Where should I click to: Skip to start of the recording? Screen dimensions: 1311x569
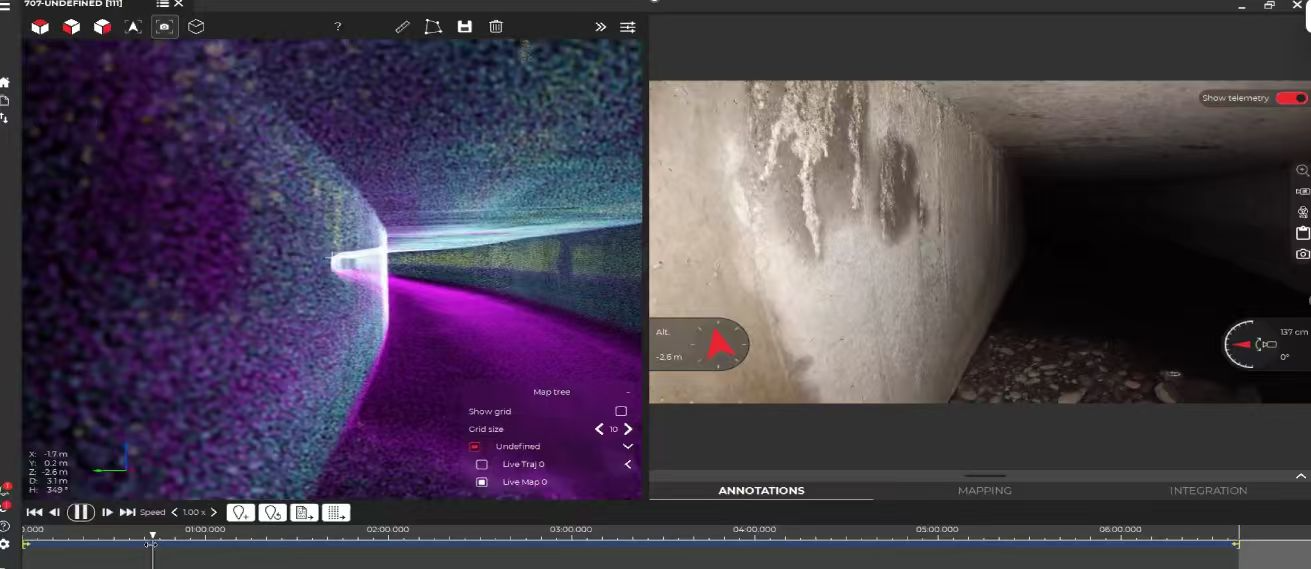34,512
